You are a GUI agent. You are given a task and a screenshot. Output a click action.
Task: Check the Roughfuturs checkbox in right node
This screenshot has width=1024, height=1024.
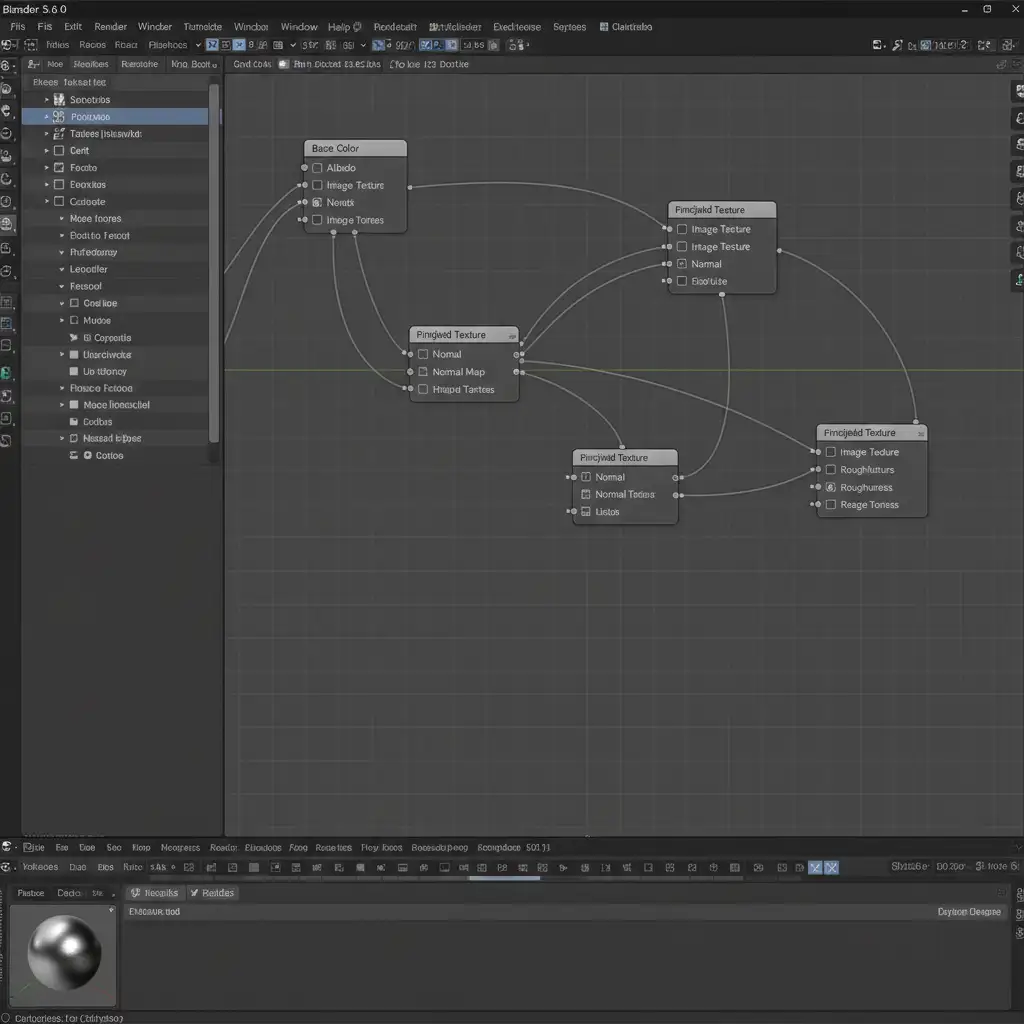coord(830,470)
